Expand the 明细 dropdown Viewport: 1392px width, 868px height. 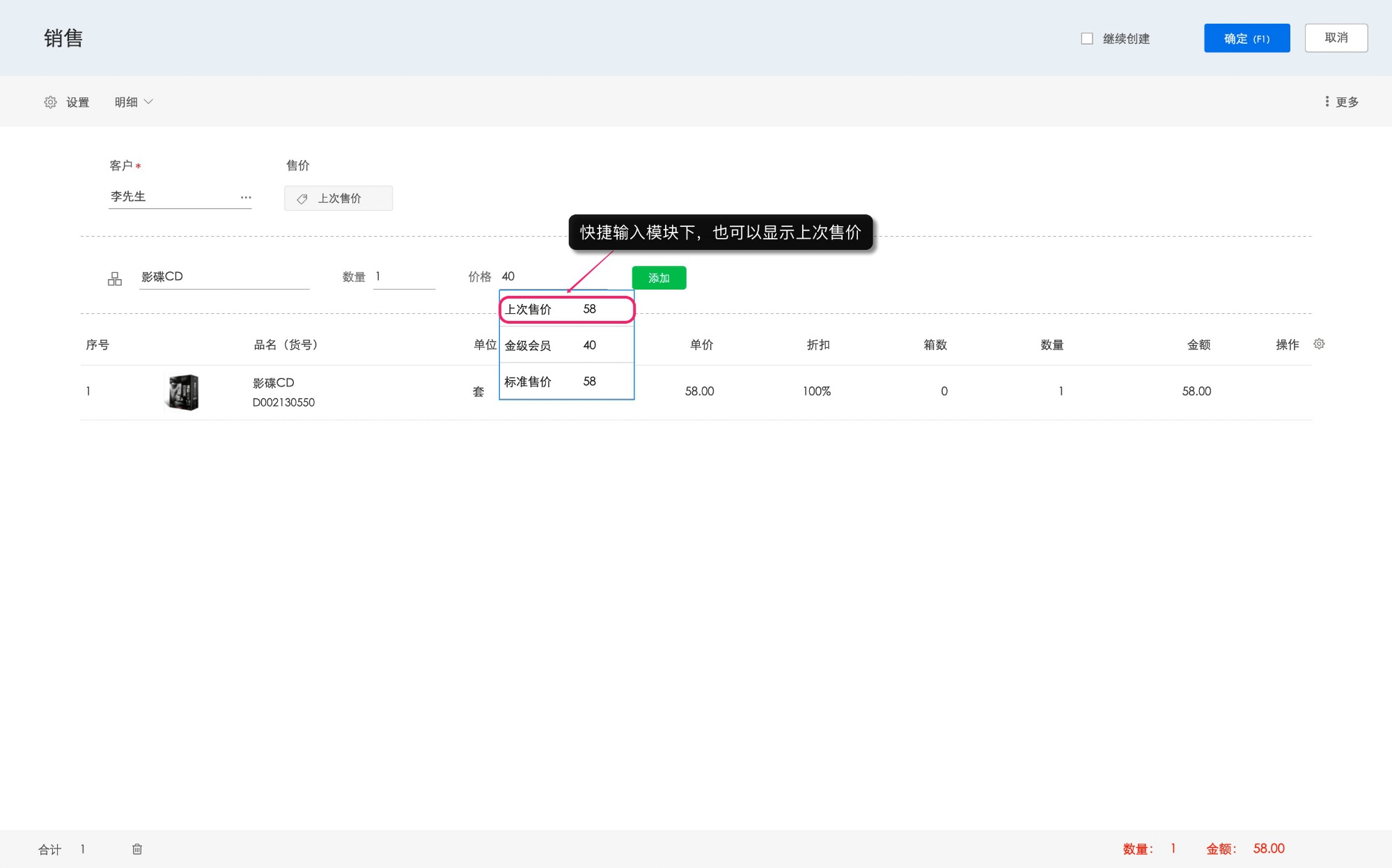pyautogui.click(x=134, y=102)
